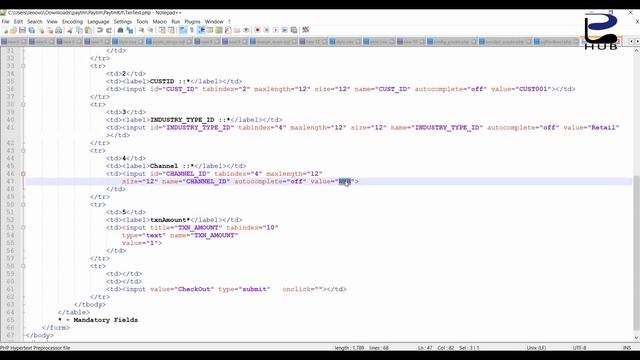Click the value "CUST001" on line 36
The image size is (640, 360).
533,89
